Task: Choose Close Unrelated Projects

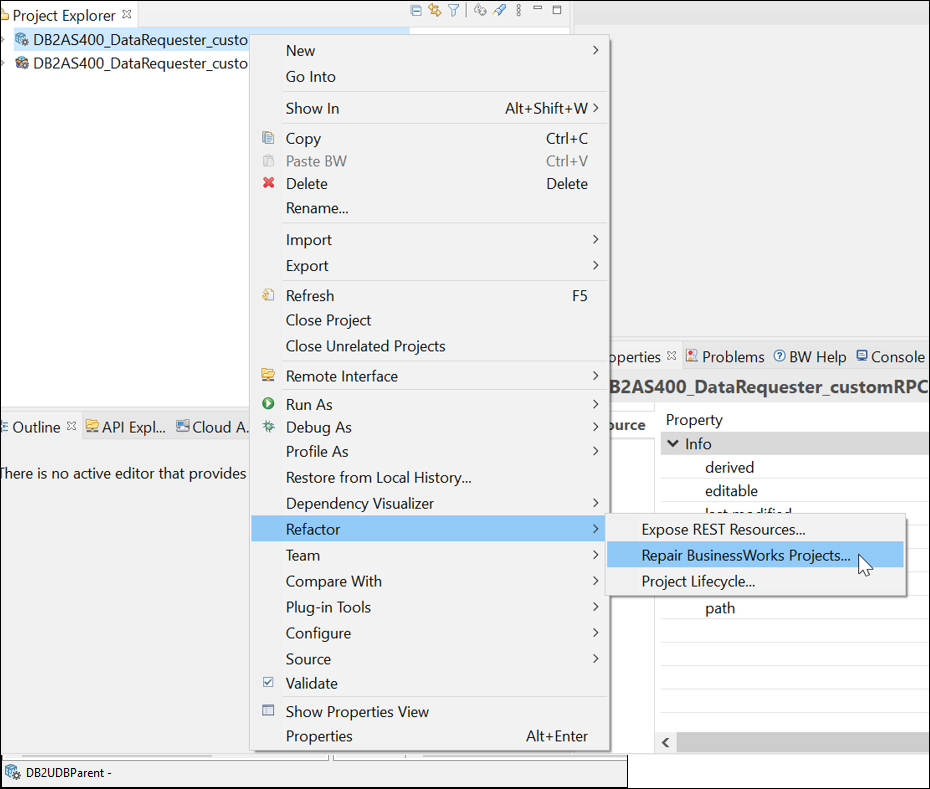Action: tap(430, 346)
